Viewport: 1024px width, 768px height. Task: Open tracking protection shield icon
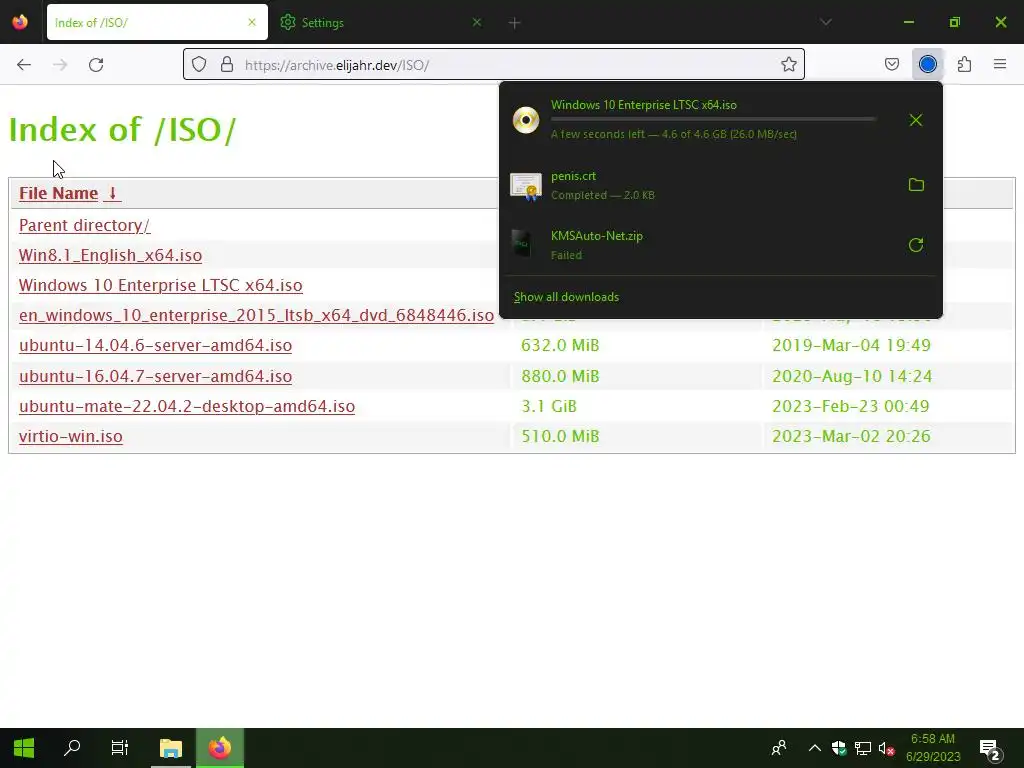tap(199, 64)
